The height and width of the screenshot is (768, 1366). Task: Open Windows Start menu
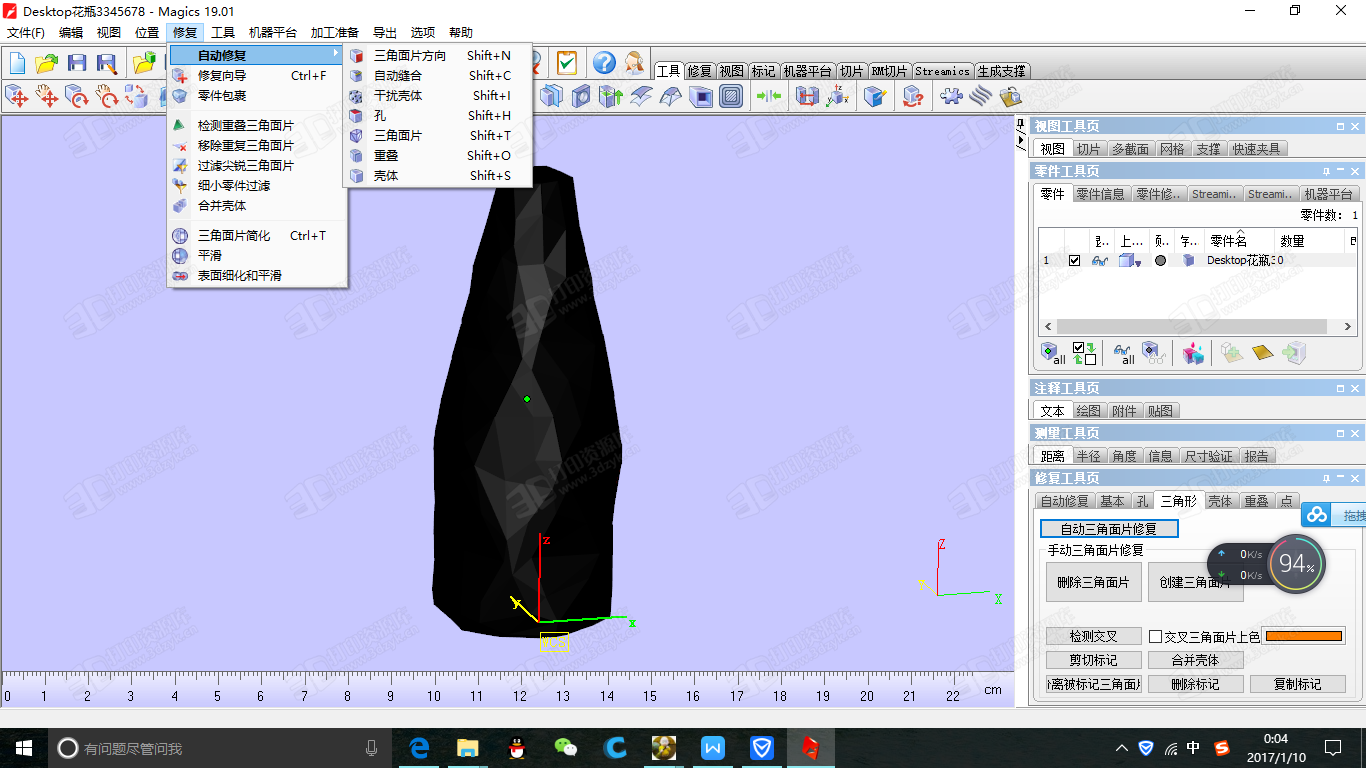(x=23, y=747)
